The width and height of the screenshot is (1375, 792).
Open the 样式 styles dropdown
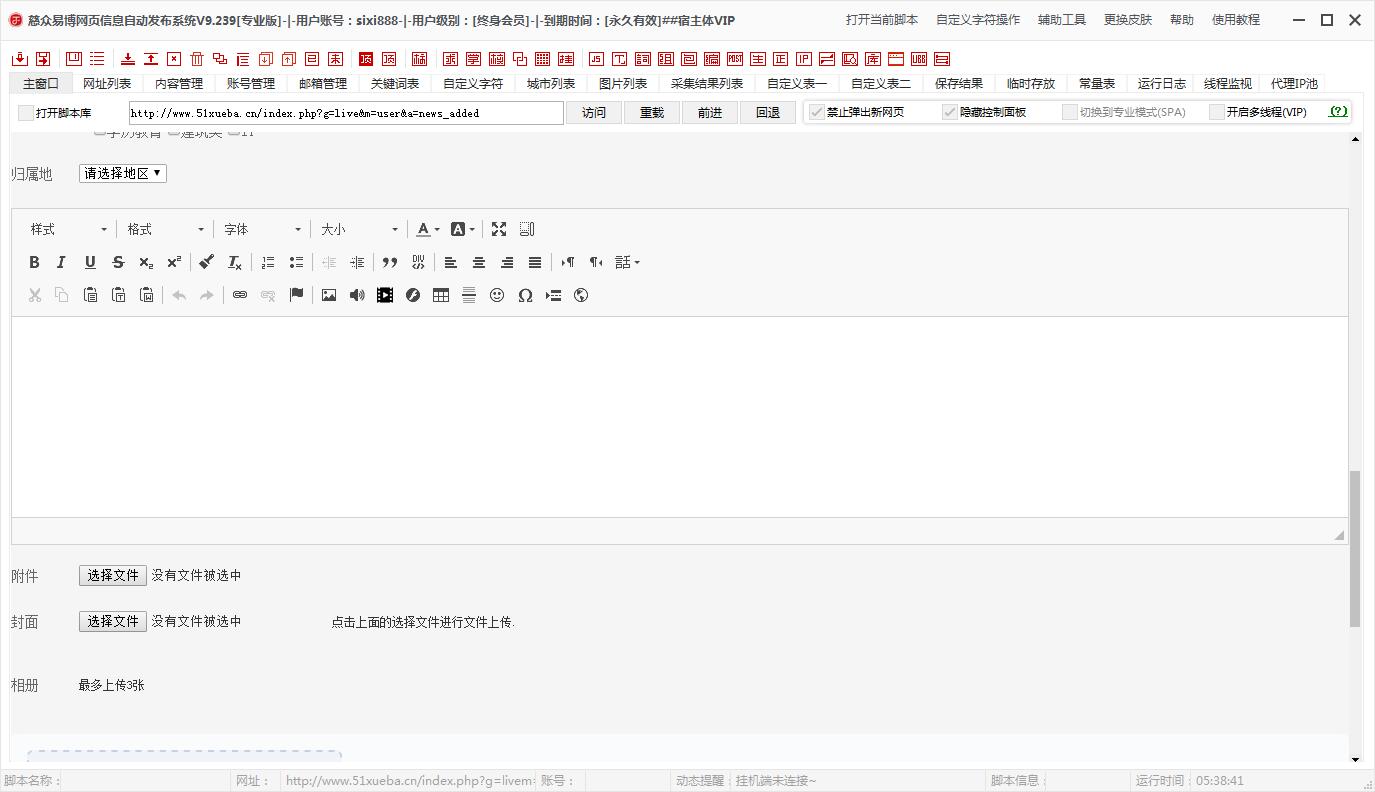68,229
